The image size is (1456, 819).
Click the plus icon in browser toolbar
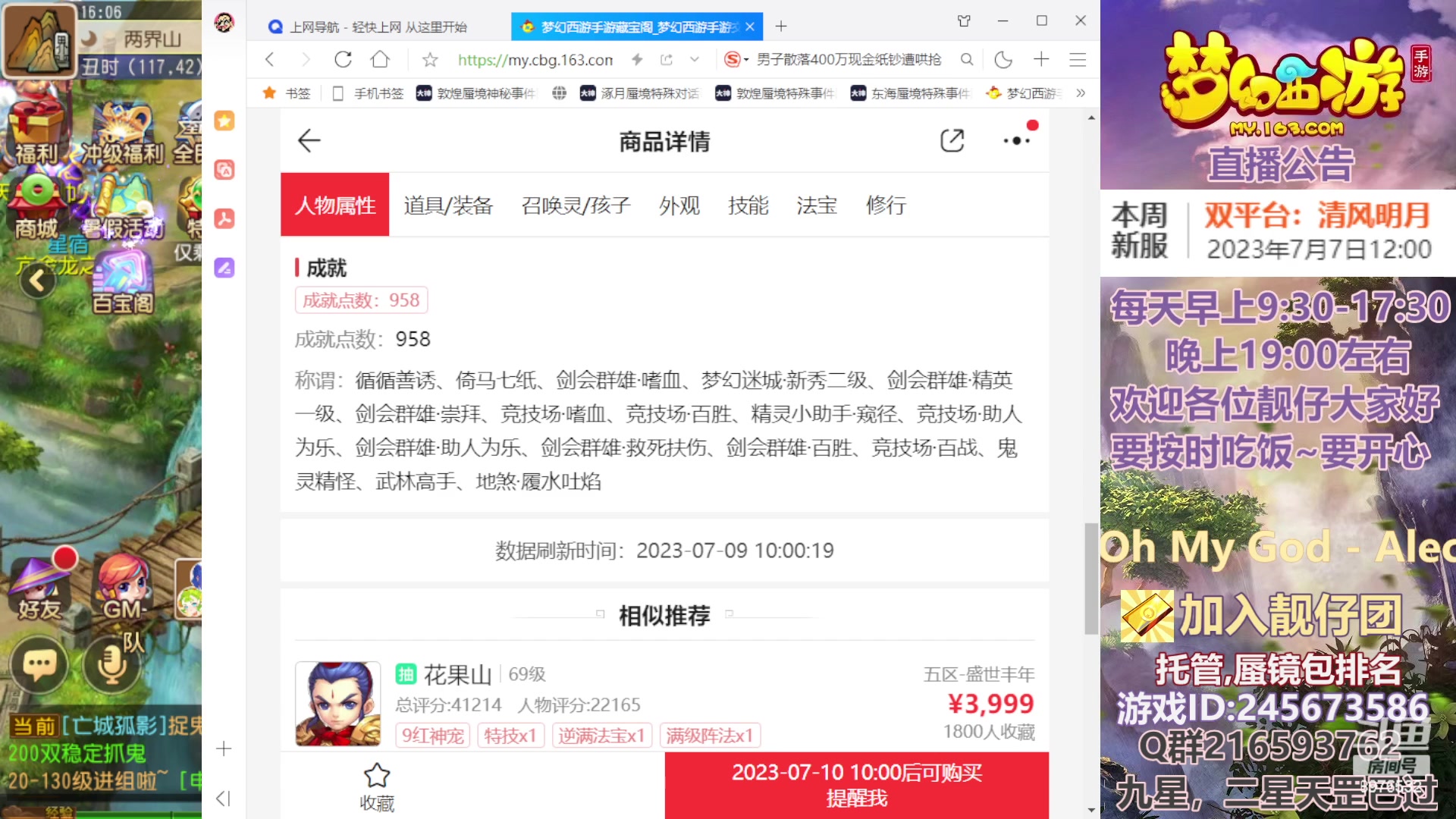click(x=1041, y=59)
